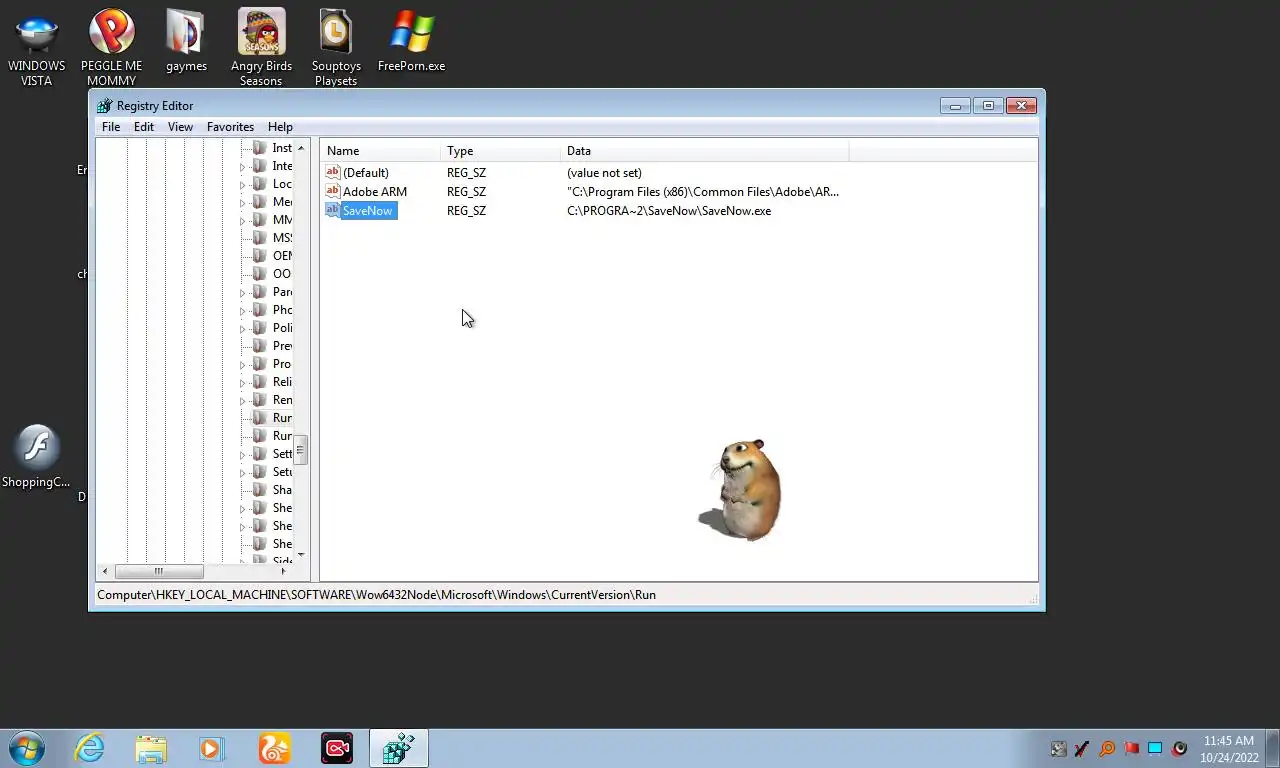Click the tree pane's horizontal scrollbar right arrow
This screenshot has width=1280, height=768.
284,571
